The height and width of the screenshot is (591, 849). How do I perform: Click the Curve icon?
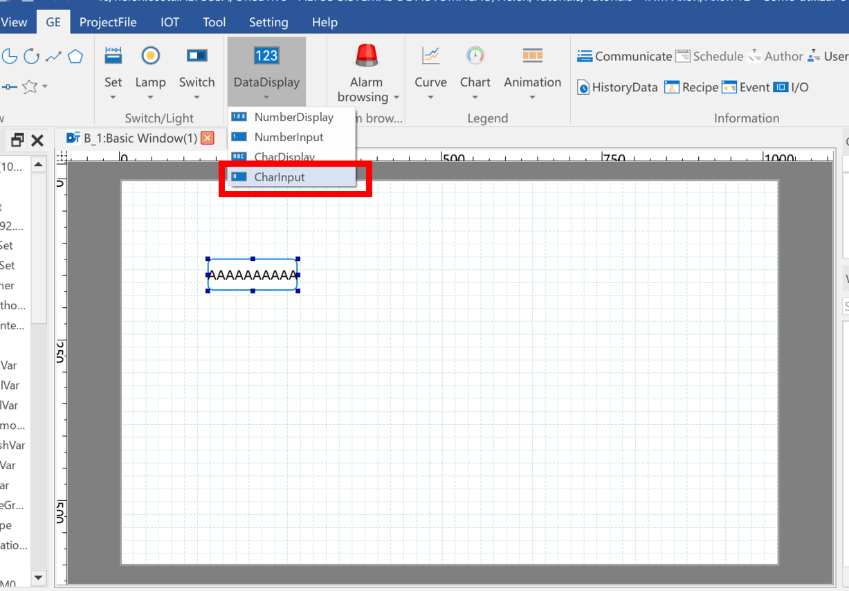point(431,55)
